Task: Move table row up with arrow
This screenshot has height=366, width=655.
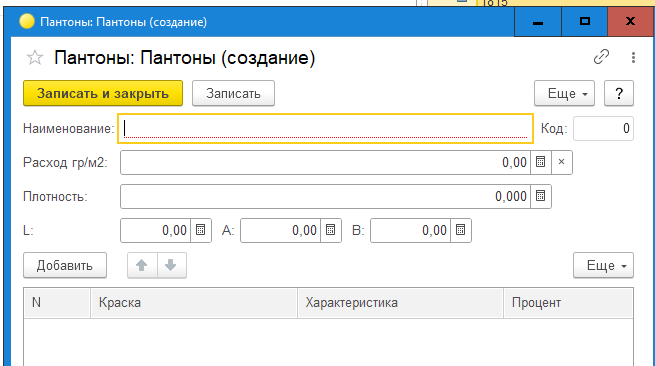Action: point(142,265)
